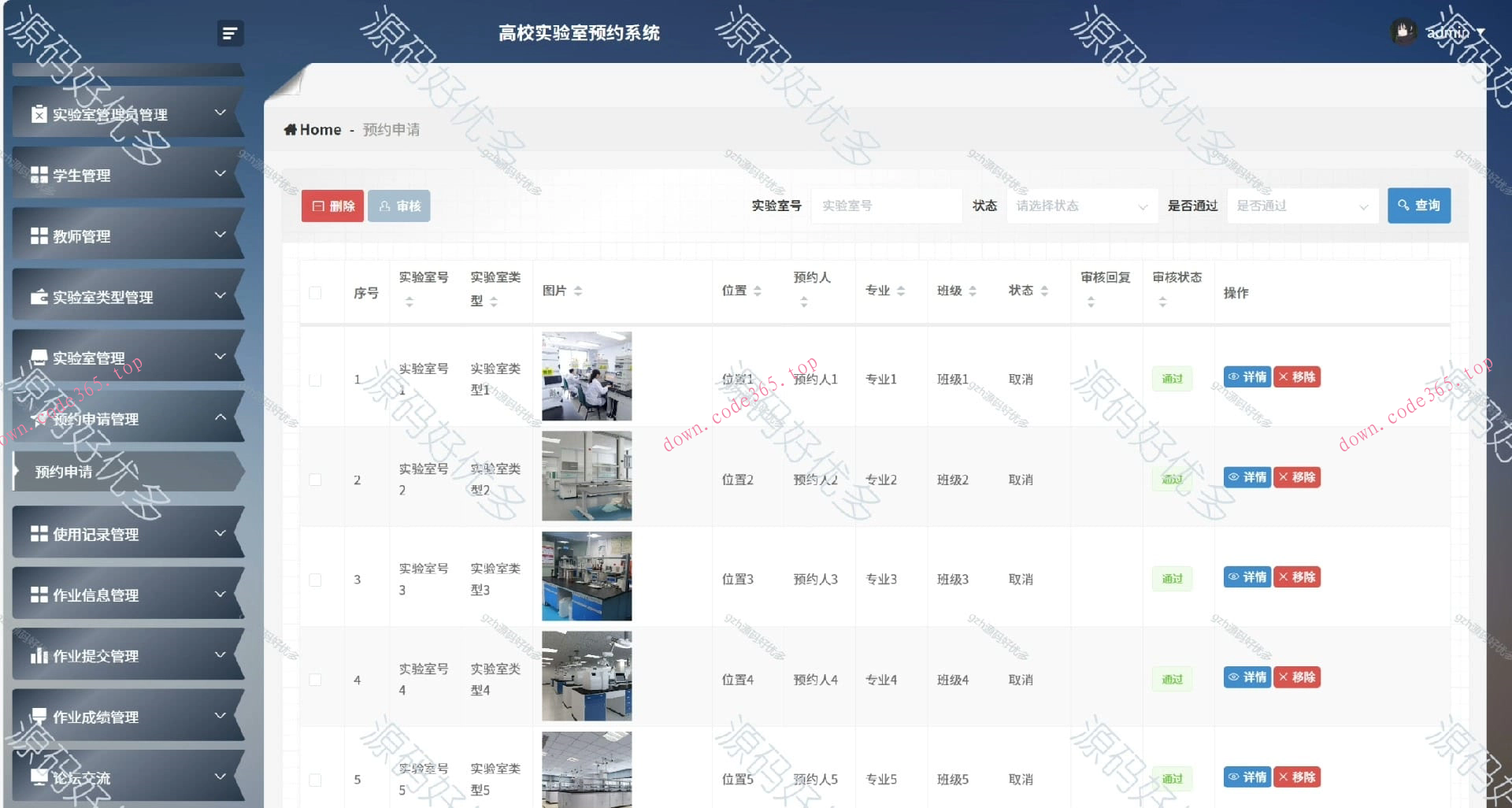
Task: Click the sidebar collapse hamburger icon
Action: click(230, 33)
